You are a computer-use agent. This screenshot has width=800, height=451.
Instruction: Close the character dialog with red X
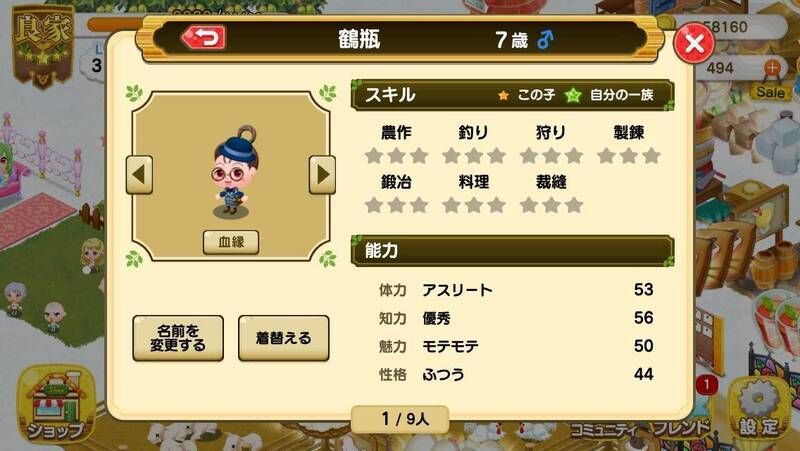[x=694, y=43]
